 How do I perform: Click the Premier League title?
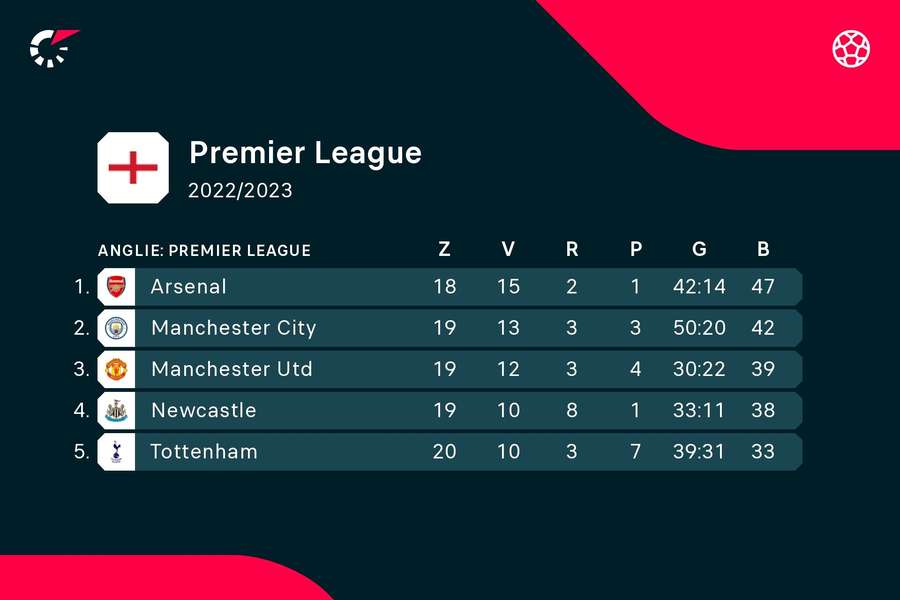tap(305, 153)
